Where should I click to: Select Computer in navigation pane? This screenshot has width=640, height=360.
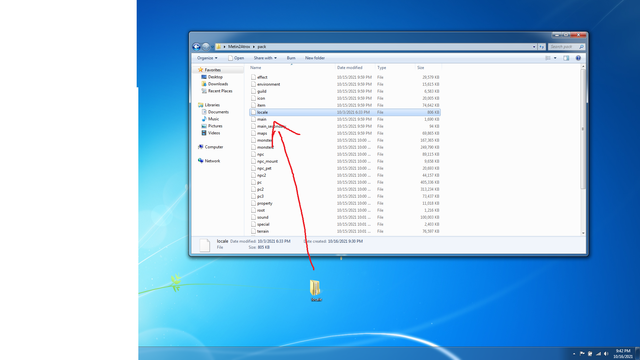coord(210,147)
